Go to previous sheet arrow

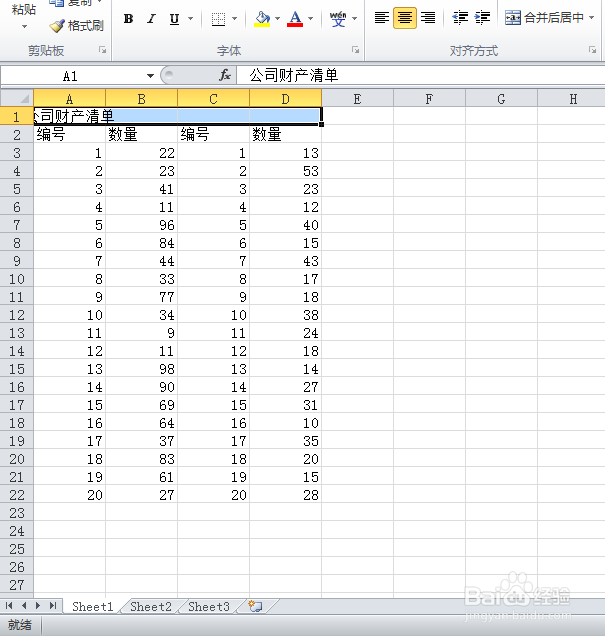click(24, 606)
